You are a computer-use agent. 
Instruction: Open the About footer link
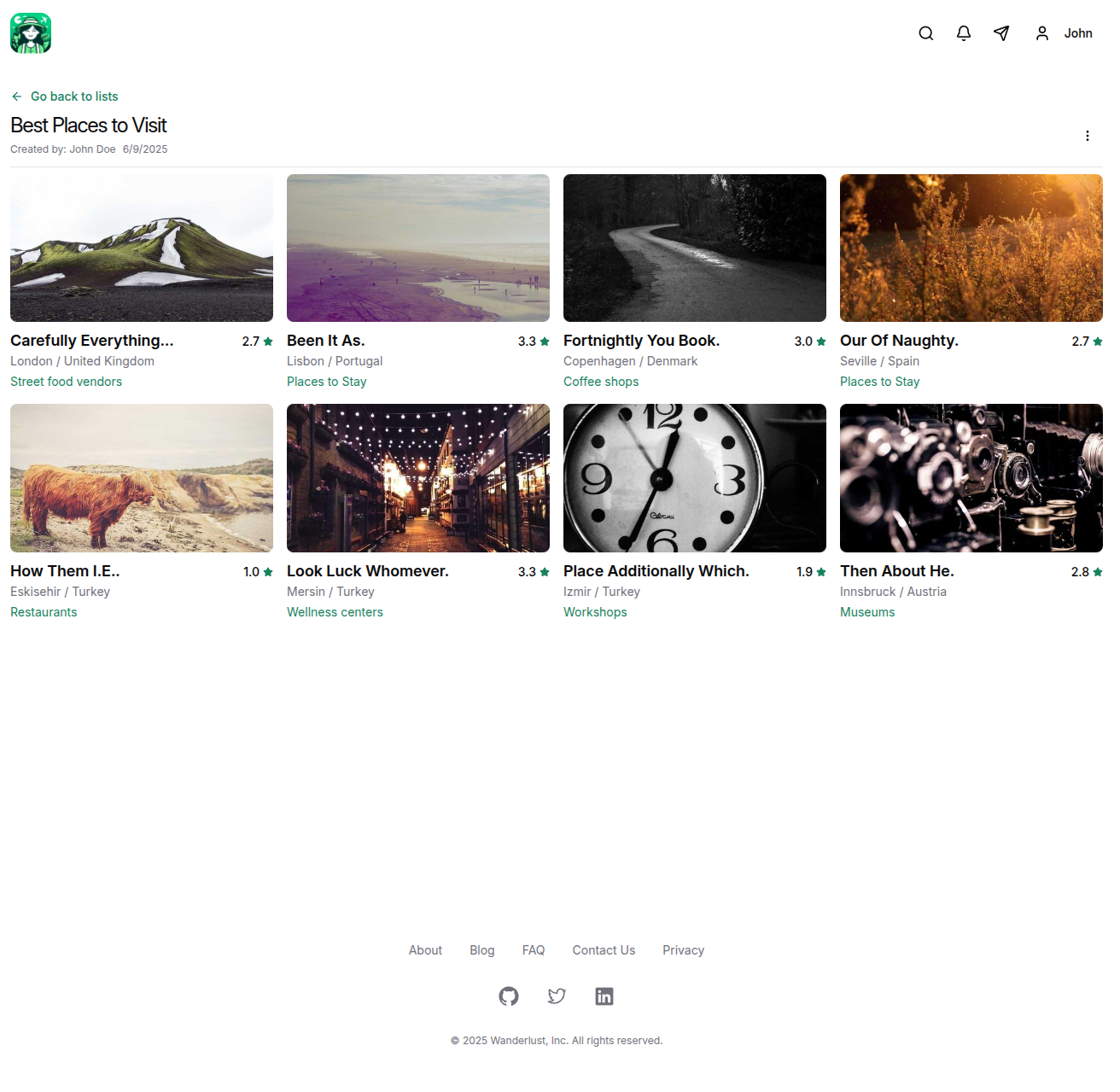point(425,950)
